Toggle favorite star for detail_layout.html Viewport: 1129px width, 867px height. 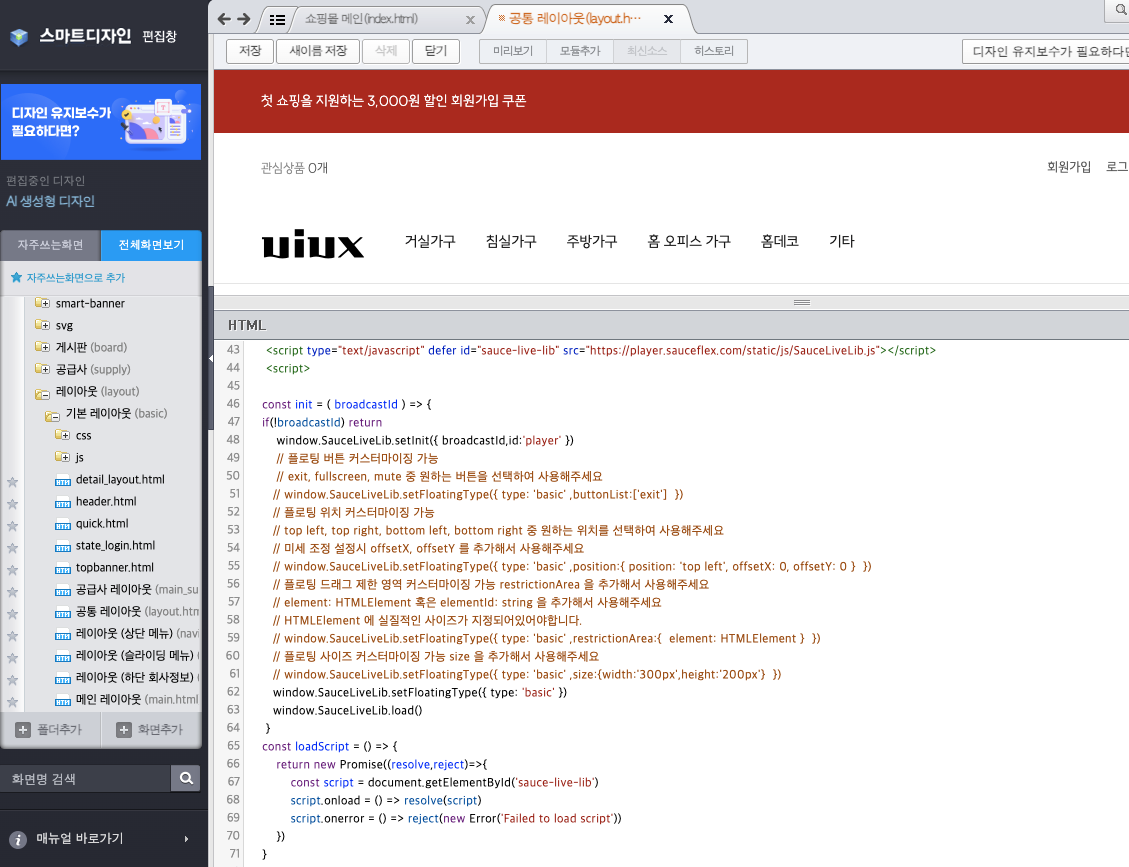(x=12, y=482)
